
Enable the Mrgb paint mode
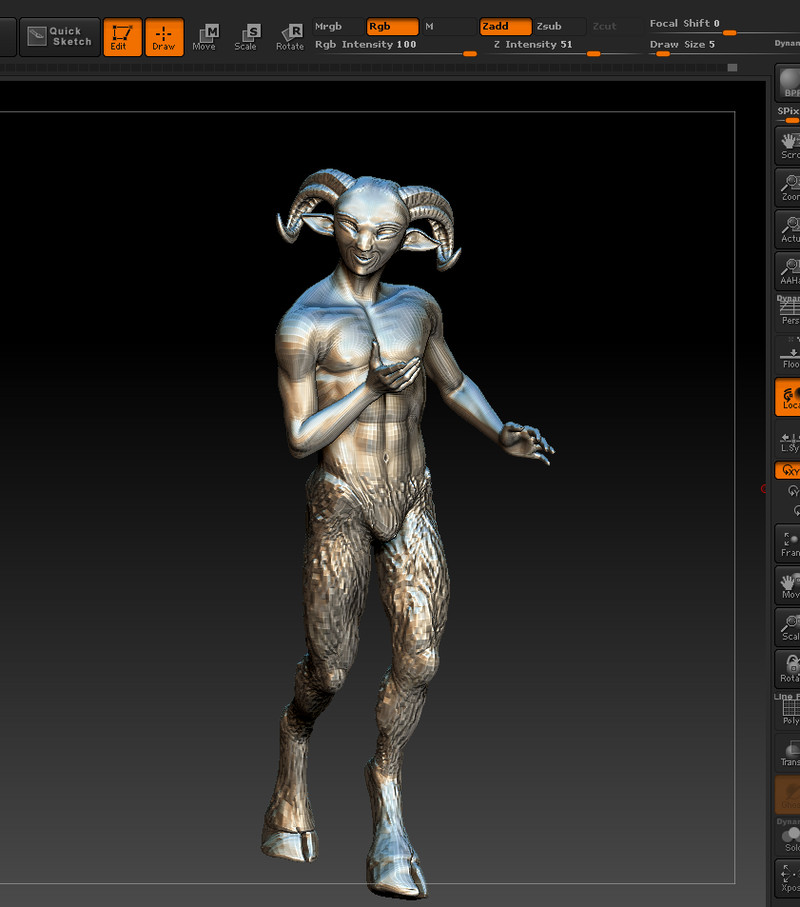point(338,27)
